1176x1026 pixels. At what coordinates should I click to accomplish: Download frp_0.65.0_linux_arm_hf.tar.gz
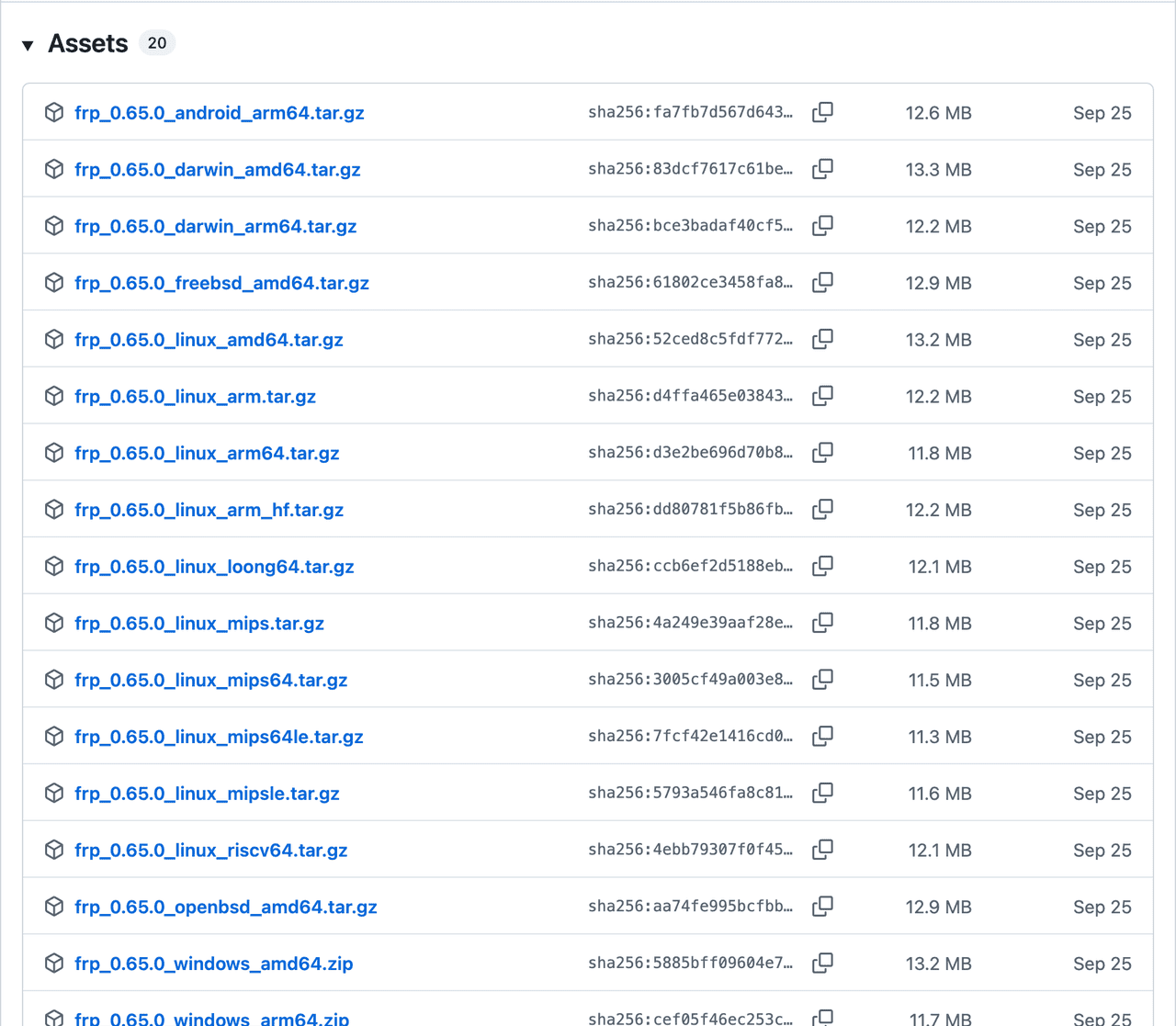209,510
